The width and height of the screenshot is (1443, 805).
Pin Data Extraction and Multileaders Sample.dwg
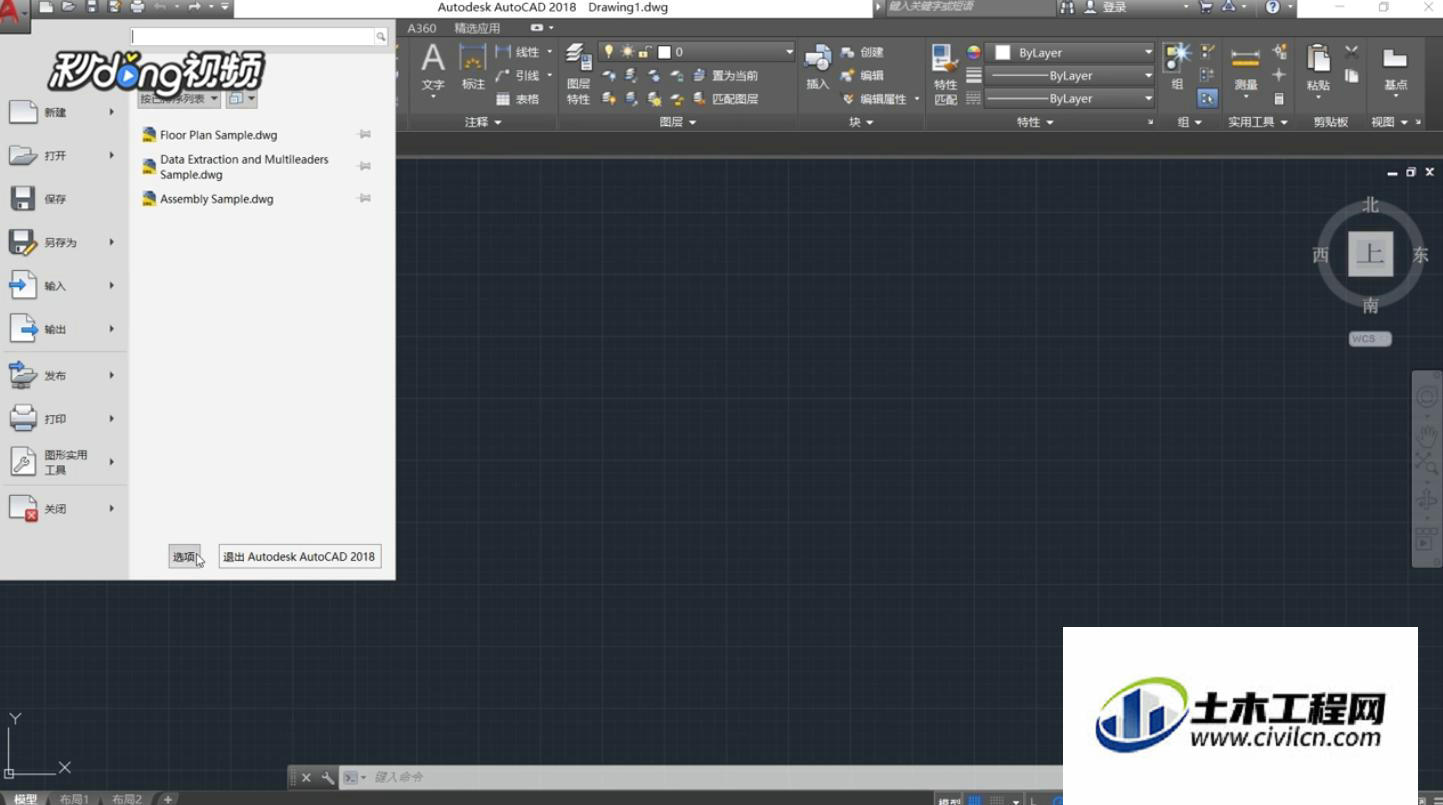click(365, 166)
